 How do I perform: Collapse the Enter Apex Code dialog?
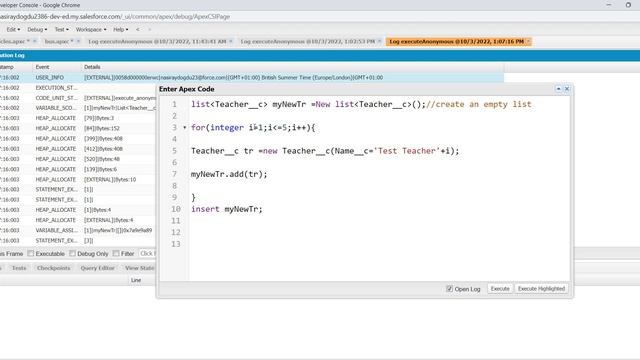558,89
